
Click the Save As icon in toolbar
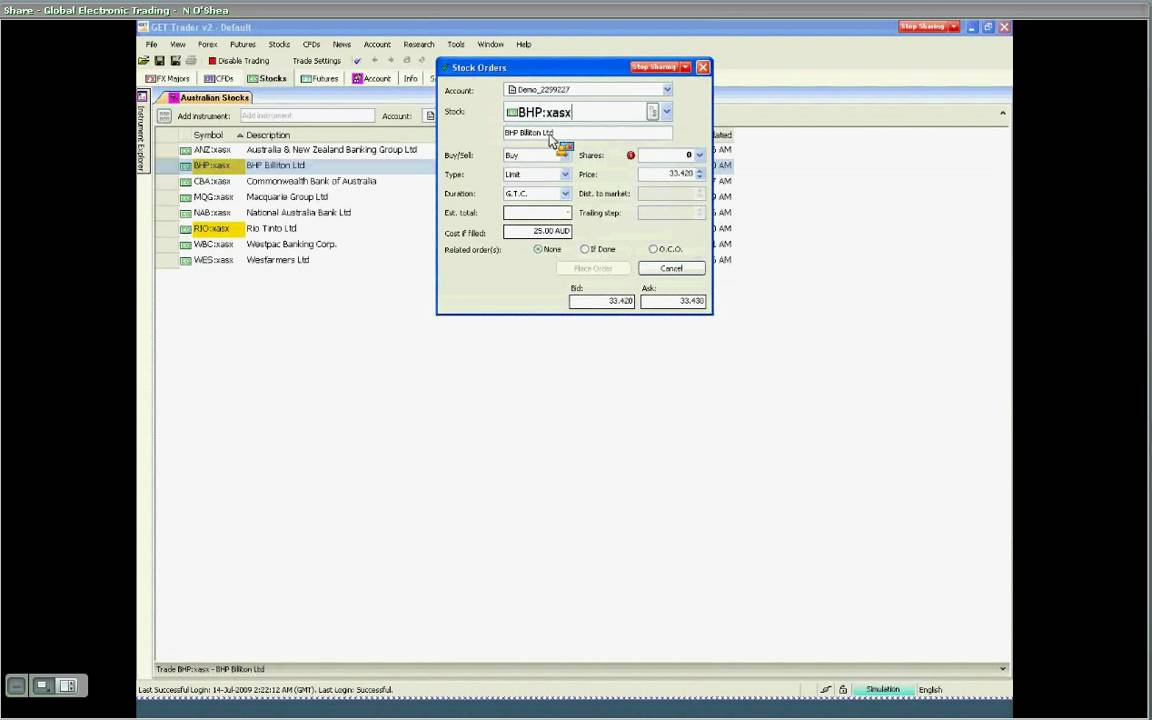(176, 61)
